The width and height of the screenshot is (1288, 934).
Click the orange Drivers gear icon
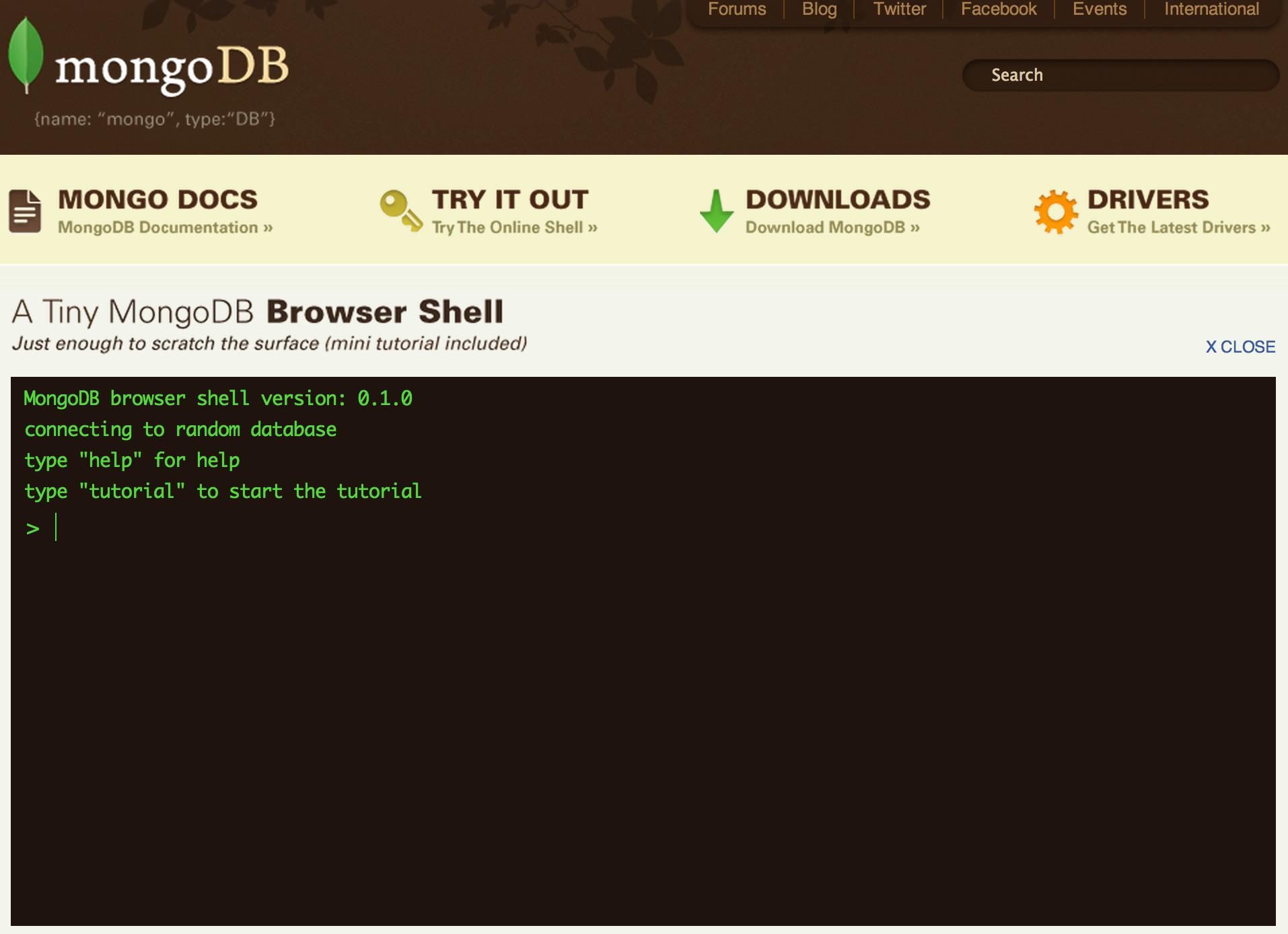tap(1056, 212)
